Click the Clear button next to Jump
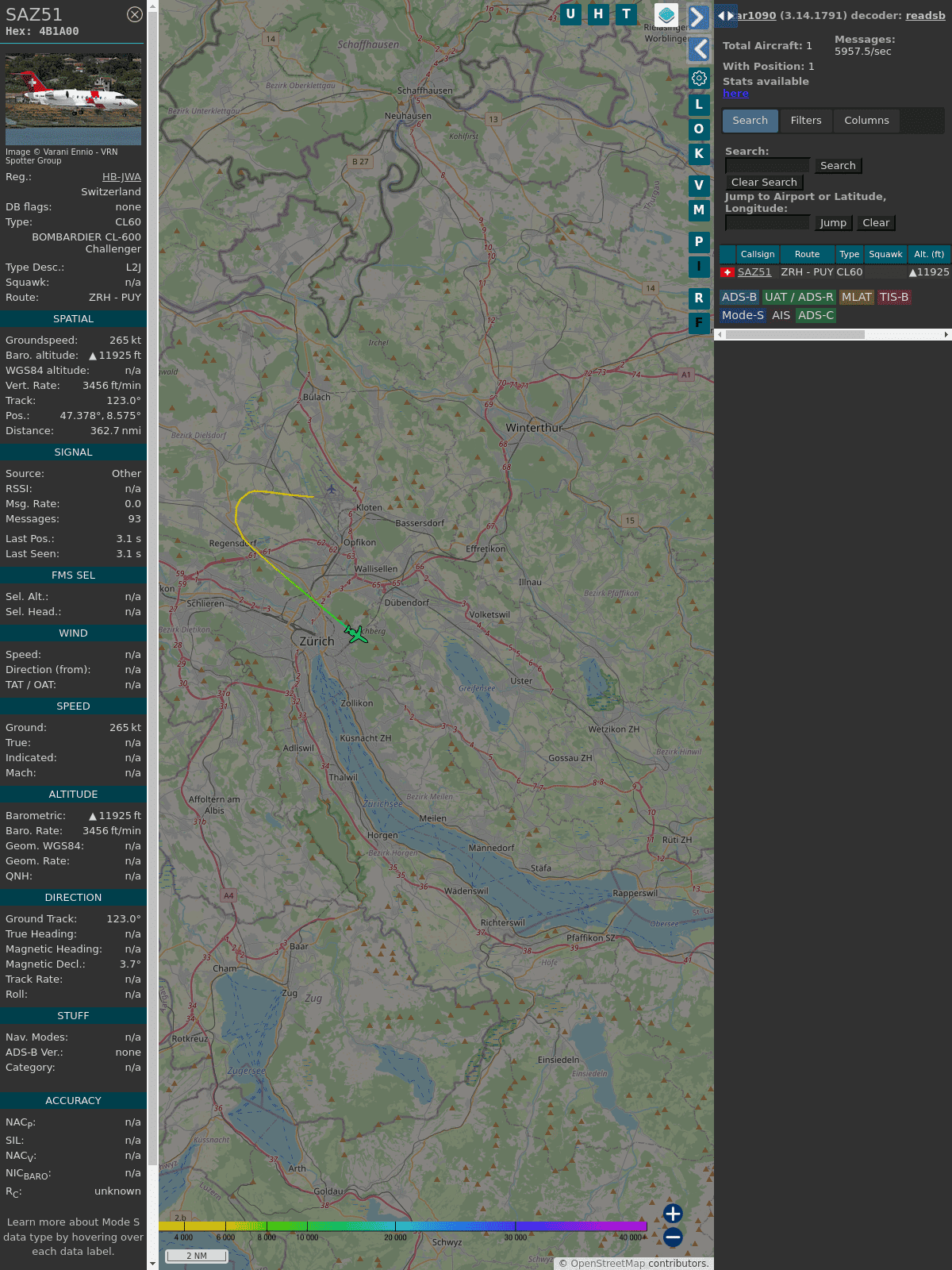 coord(876,223)
